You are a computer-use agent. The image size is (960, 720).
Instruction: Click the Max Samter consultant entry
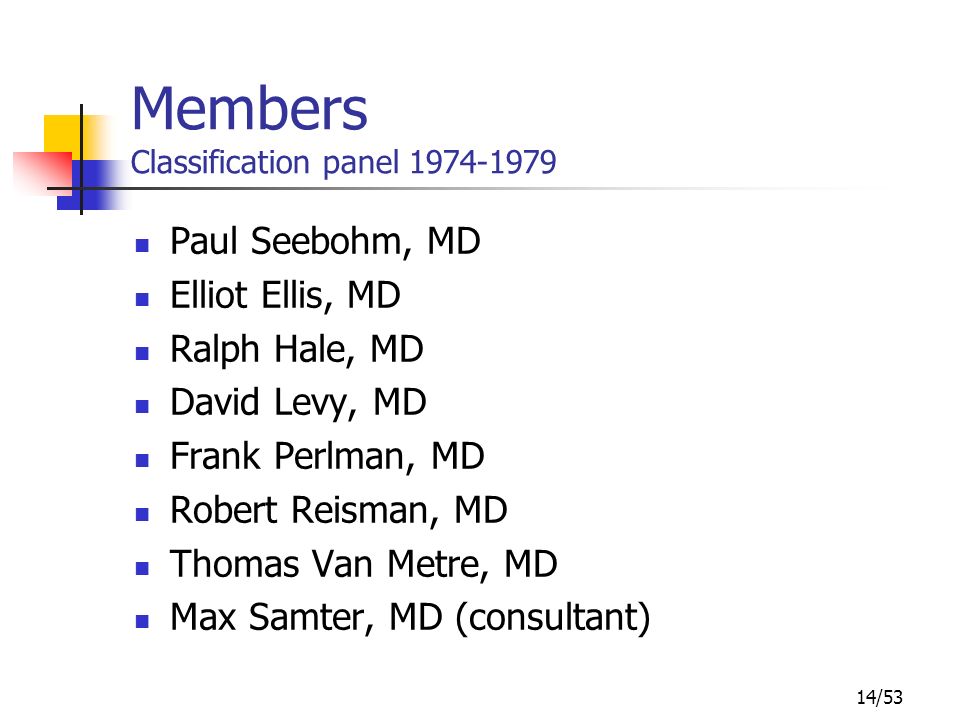410,618
